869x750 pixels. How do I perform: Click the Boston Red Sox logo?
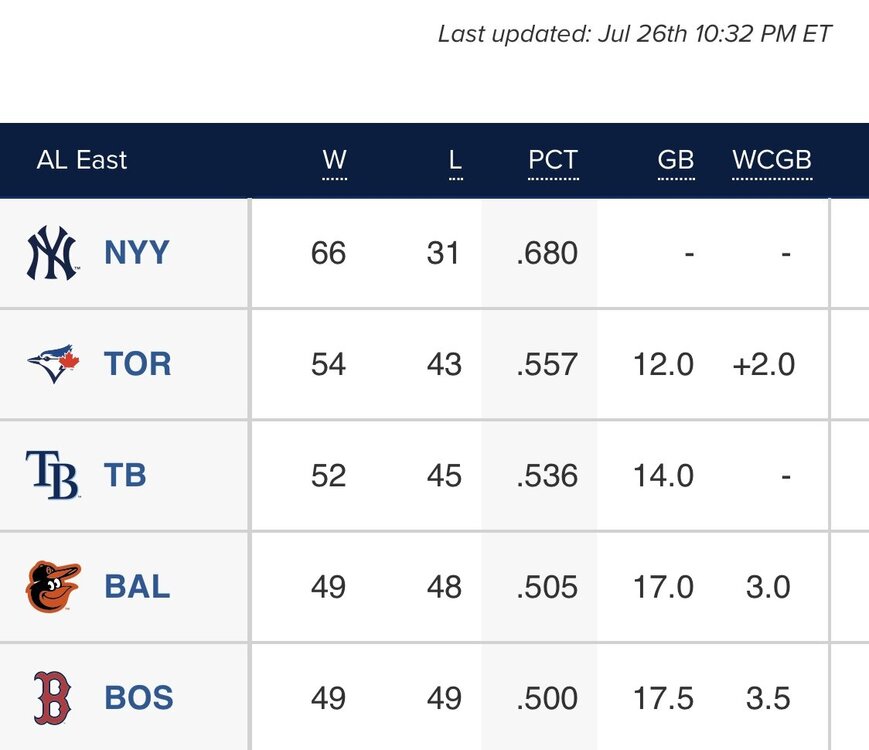click(52, 698)
